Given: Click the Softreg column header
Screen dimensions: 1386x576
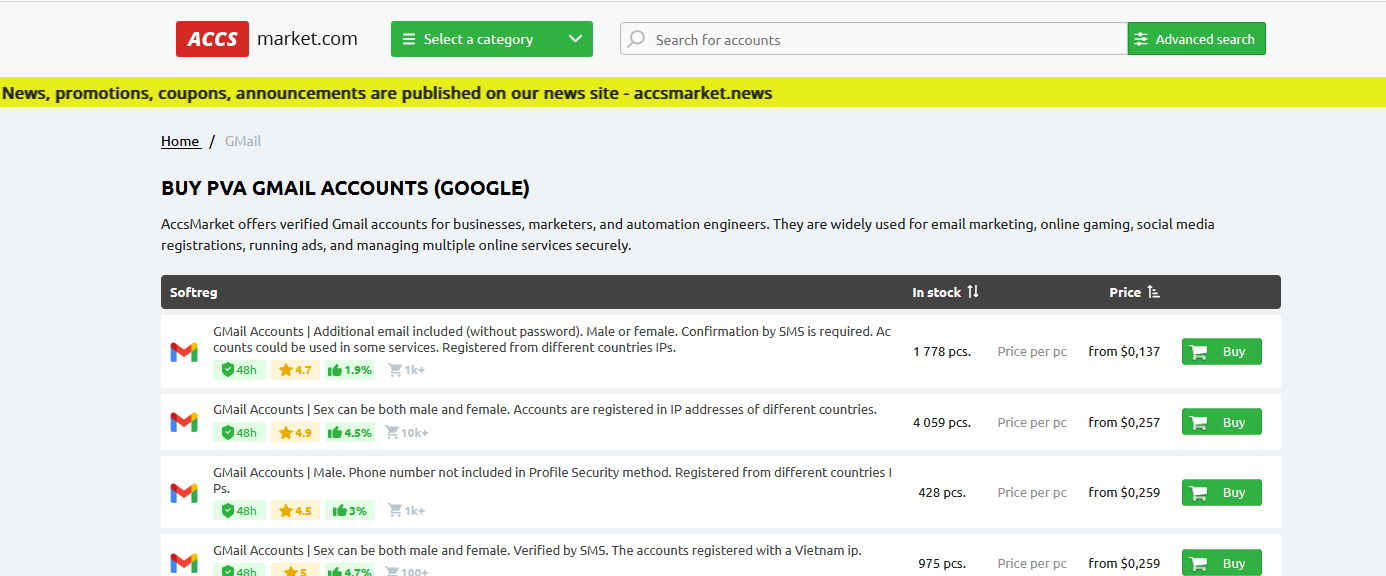Looking at the screenshot, I should tap(194, 292).
